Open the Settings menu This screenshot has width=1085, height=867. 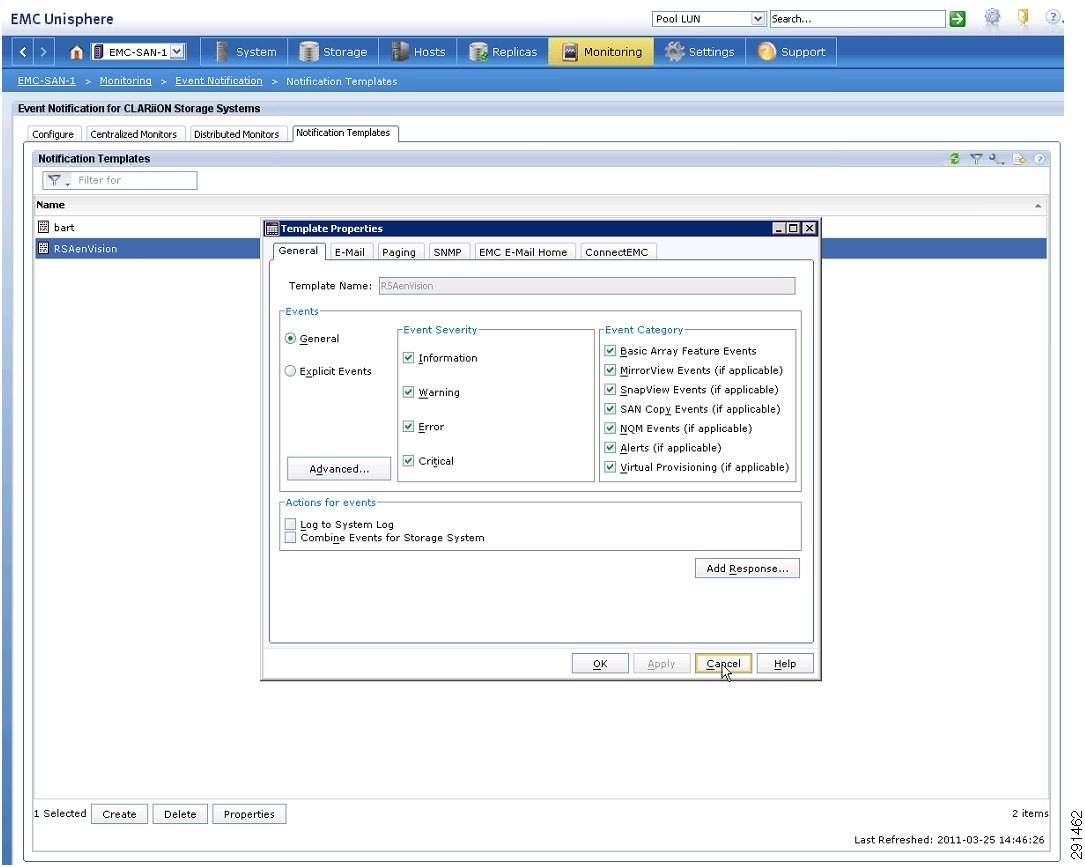[700, 52]
